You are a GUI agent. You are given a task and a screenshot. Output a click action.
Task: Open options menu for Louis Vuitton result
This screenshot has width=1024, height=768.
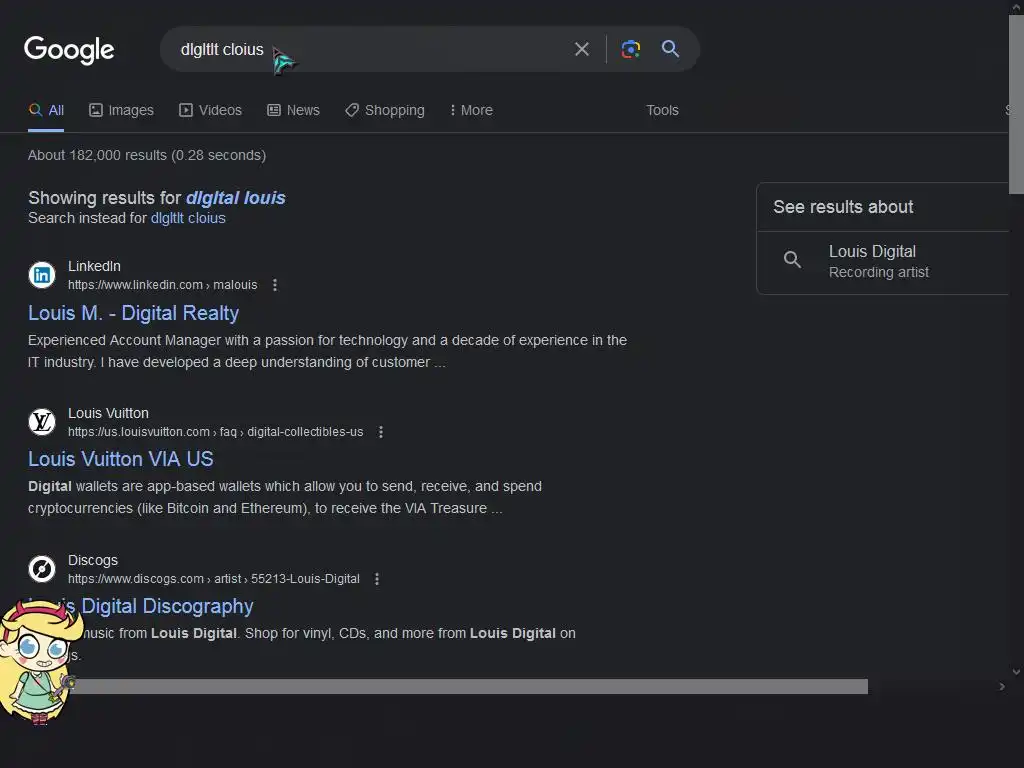click(x=381, y=432)
